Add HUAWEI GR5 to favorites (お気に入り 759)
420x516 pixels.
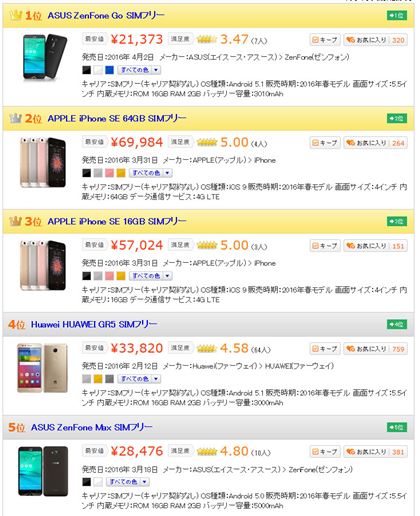tap(375, 349)
